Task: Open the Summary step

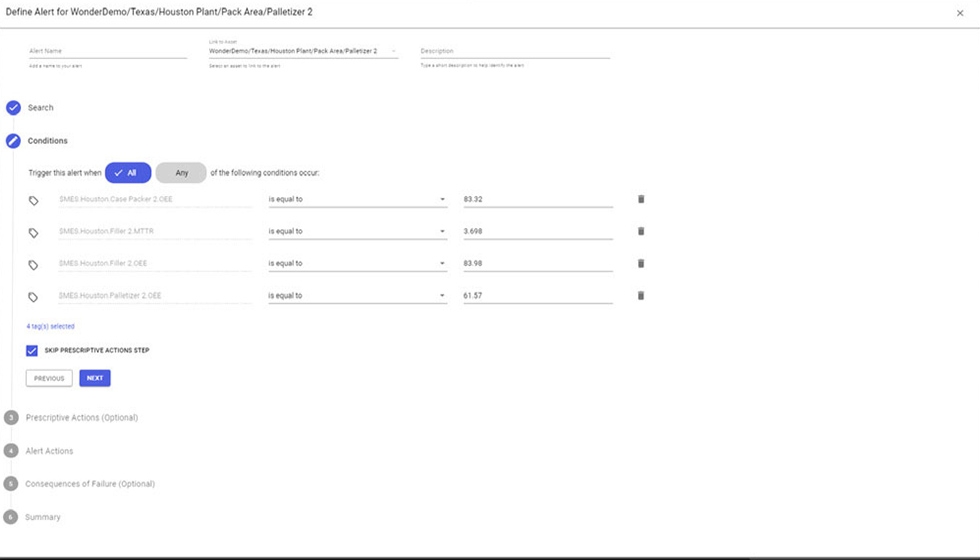Action: [42, 517]
